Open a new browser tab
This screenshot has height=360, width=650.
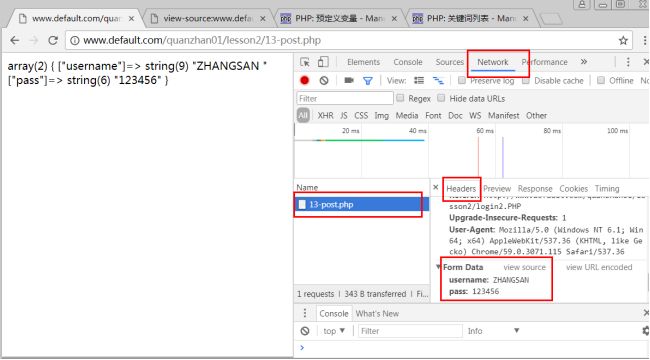552,19
